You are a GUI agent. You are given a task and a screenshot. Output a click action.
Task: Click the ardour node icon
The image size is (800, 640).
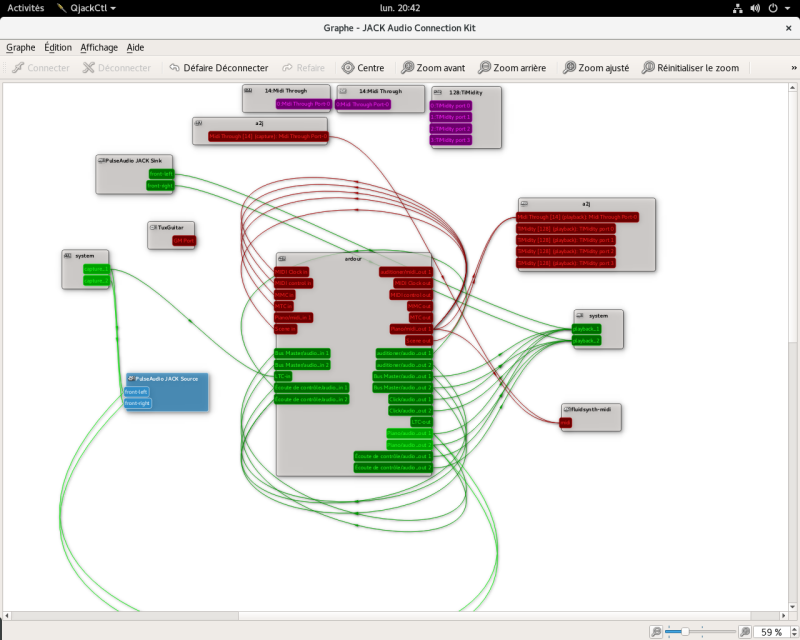pos(282,259)
